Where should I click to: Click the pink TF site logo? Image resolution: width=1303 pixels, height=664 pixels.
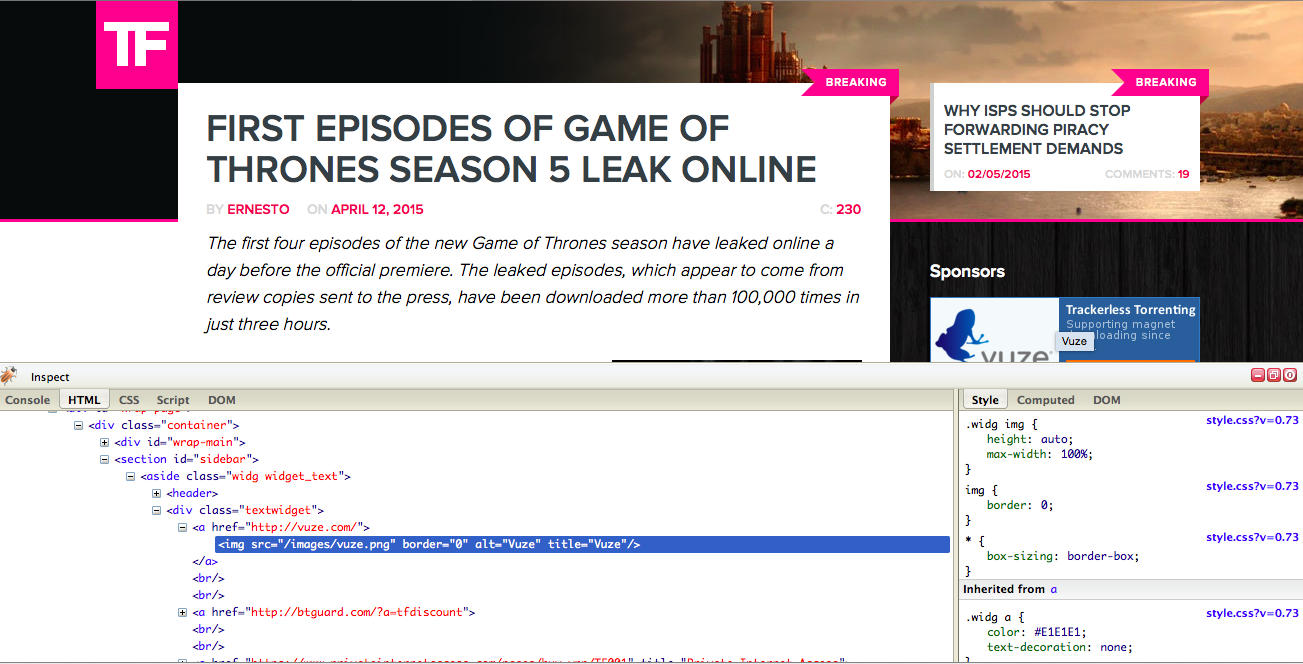click(137, 44)
